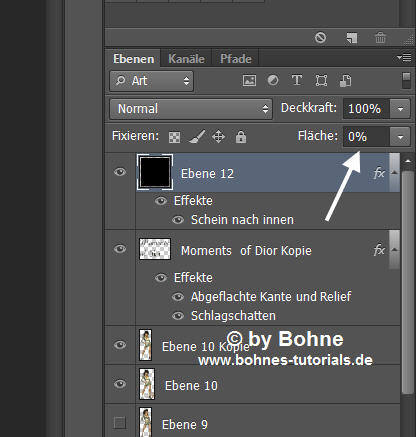Lock position move-arrows icon
Viewport: 416px width, 437px height.
[x=218, y=137]
